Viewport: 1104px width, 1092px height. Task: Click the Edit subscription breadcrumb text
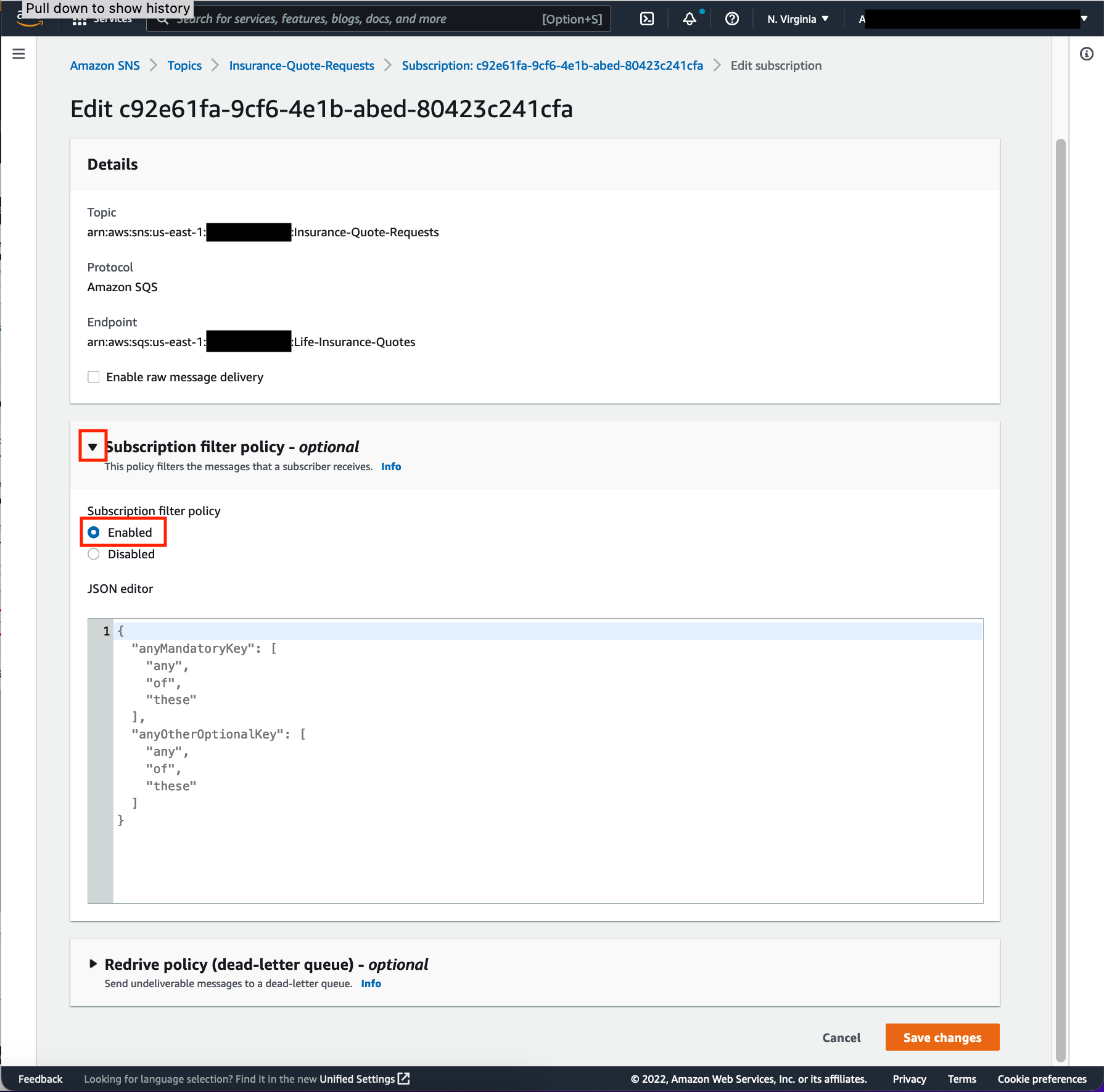point(776,65)
